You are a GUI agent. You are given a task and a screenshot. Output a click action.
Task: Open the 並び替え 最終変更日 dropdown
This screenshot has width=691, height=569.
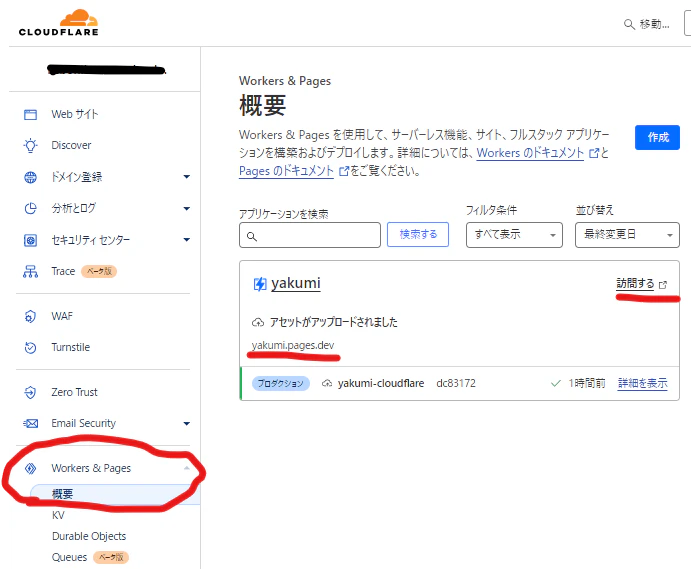pyautogui.click(x=627, y=235)
